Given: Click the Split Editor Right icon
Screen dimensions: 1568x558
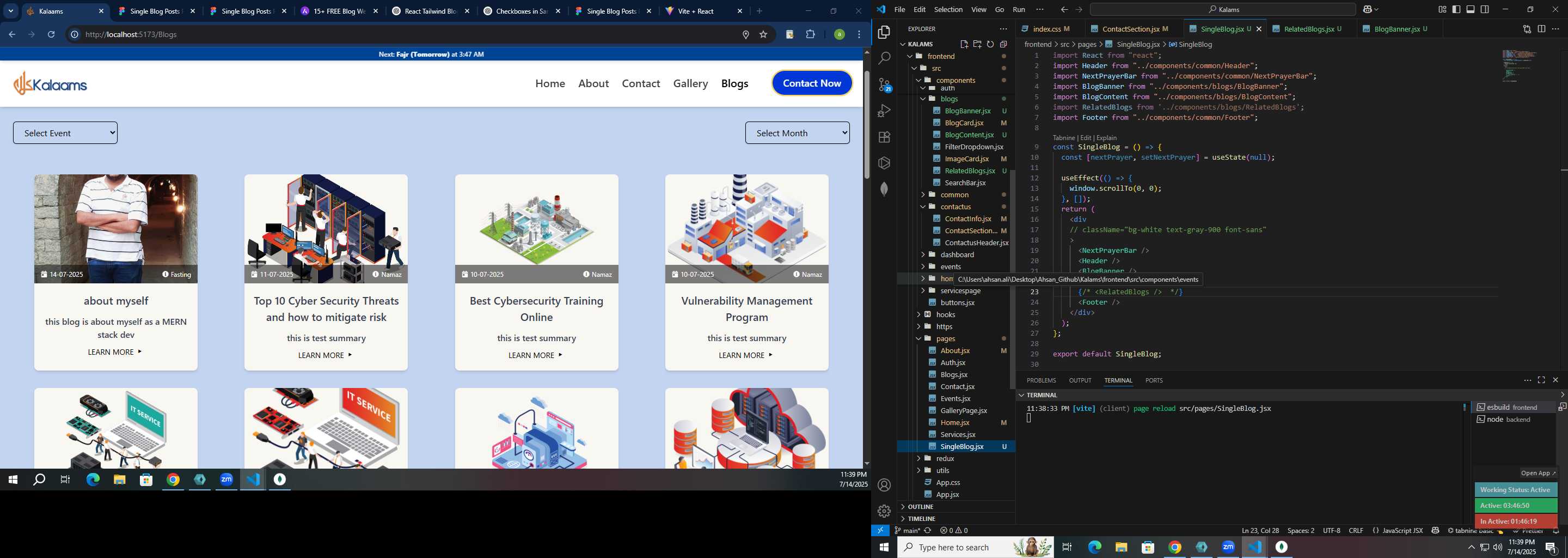Looking at the screenshot, I should coord(1541,29).
